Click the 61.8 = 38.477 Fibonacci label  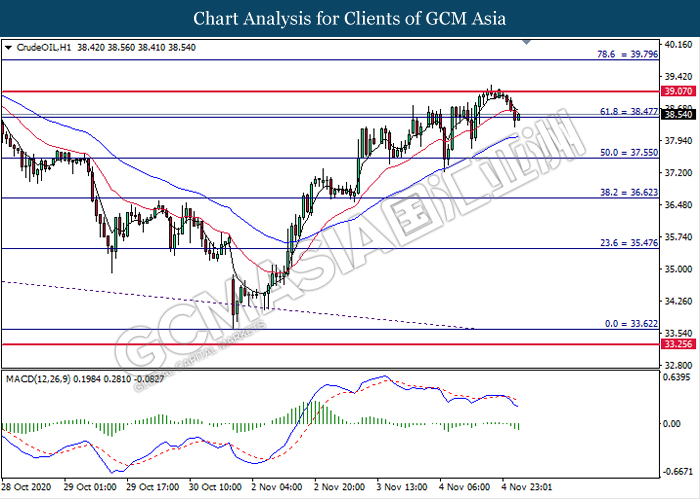[x=629, y=112]
